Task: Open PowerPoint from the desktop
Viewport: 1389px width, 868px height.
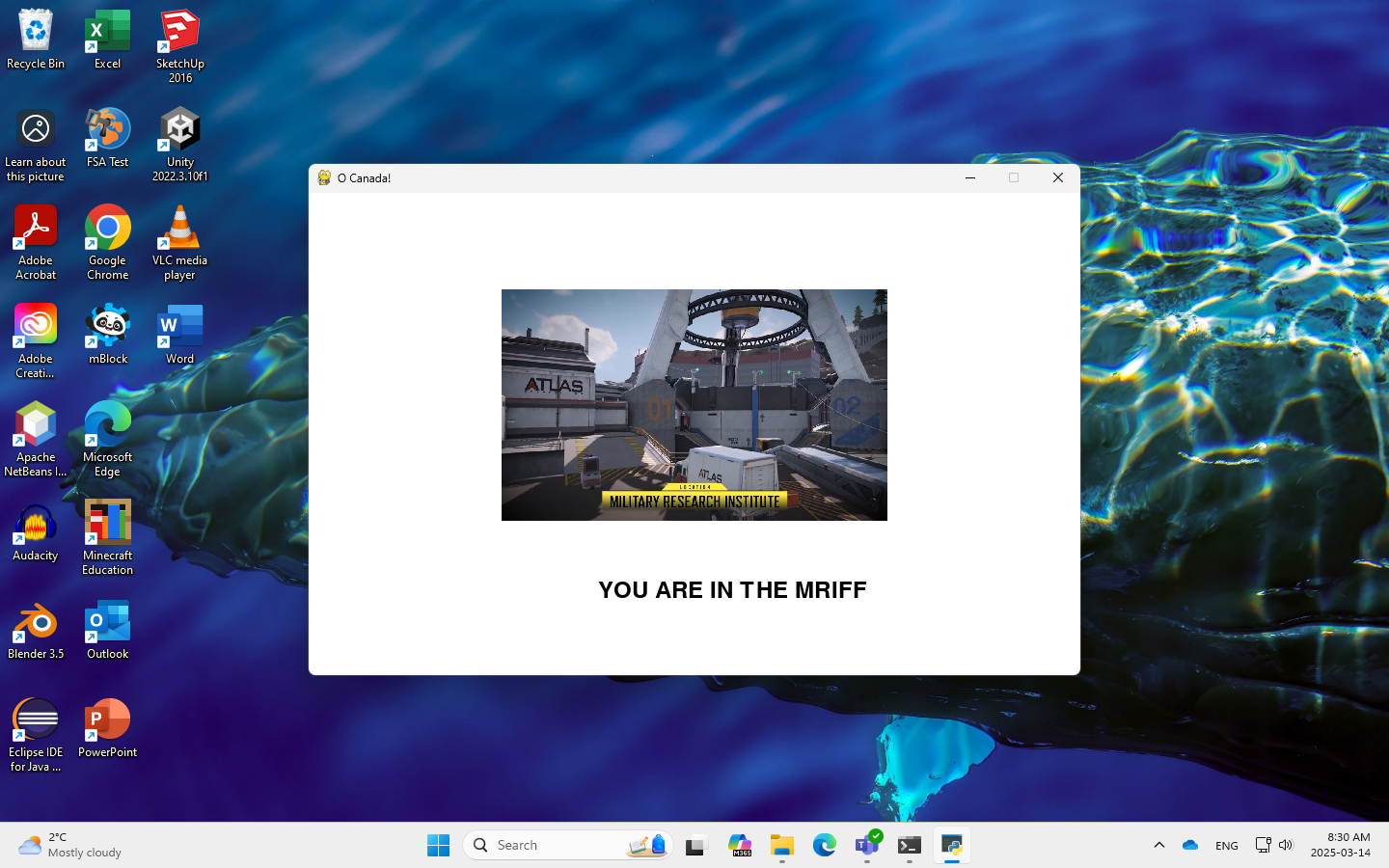Action: pyautogui.click(x=107, y=728)
